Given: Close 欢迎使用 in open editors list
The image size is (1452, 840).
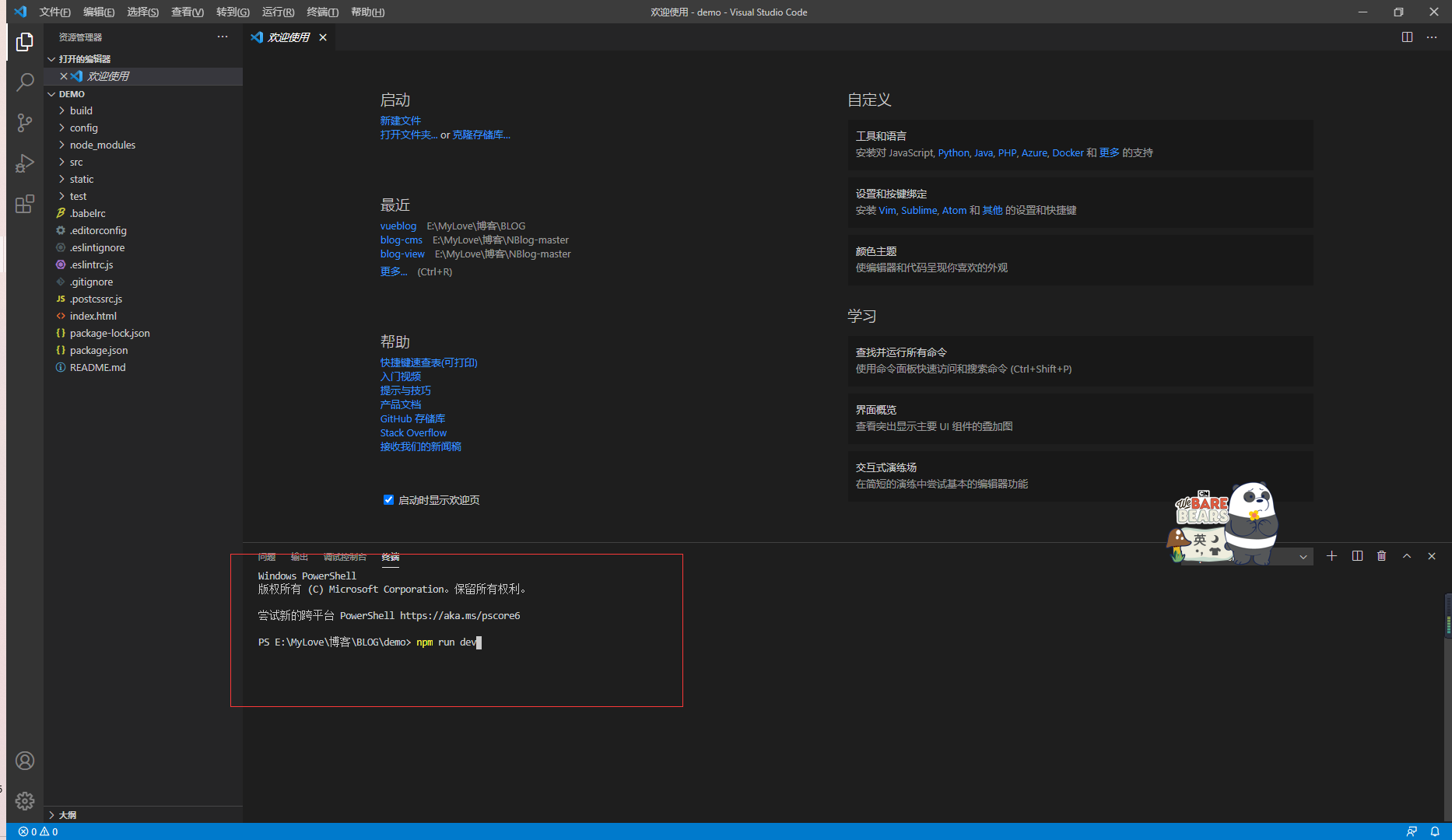Looking at the screenshot, I should (64, 76).
